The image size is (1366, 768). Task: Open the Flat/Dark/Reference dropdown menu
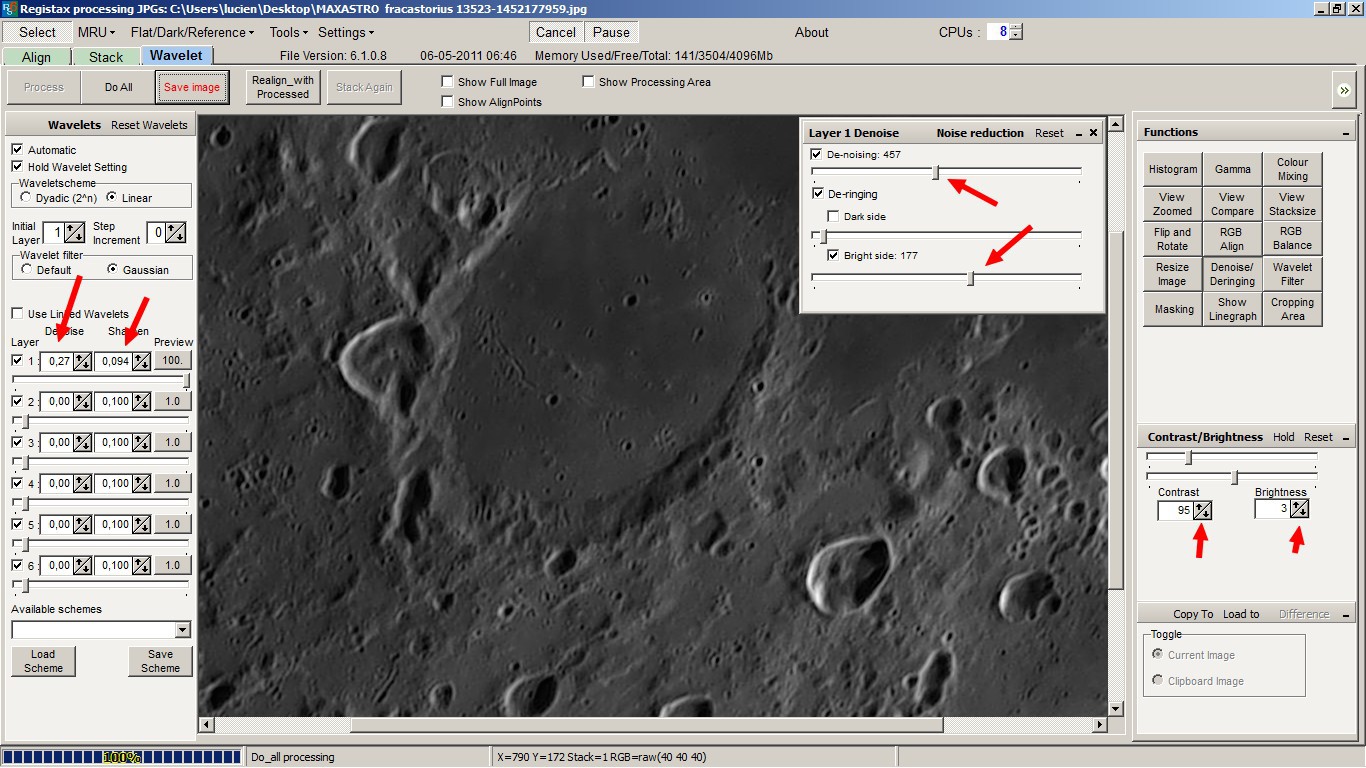tap(192, 32)
